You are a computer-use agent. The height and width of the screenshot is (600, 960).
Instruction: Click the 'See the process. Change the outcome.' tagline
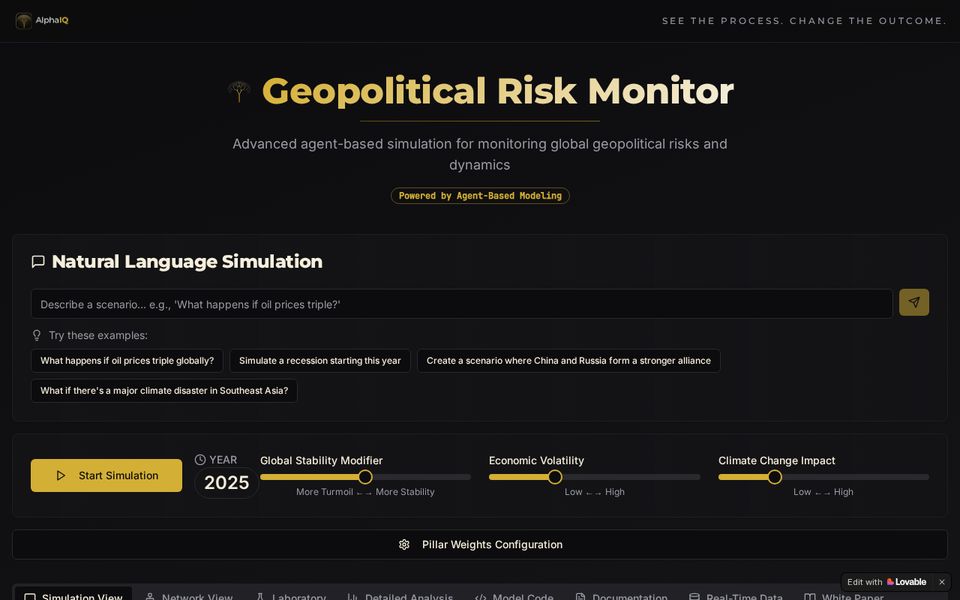tap(804, 21)
